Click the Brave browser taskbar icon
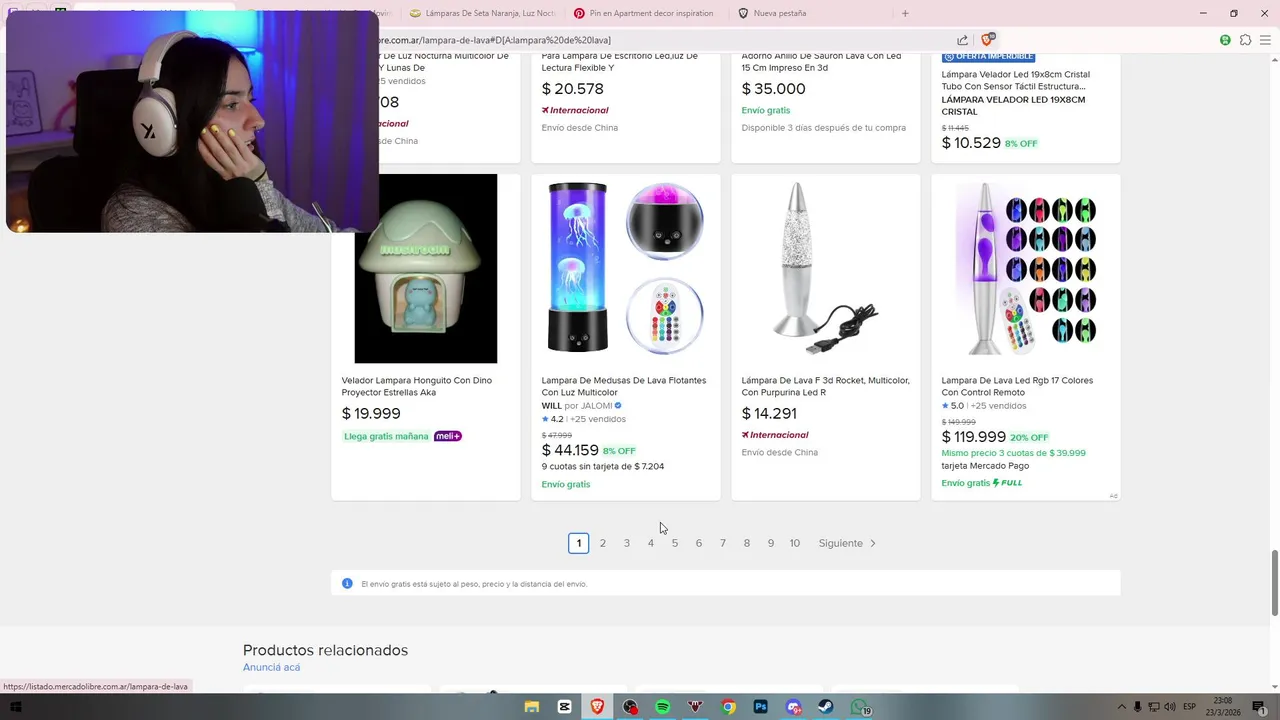1280x720 pixels. pyautogui.click(x=598, y=707)
